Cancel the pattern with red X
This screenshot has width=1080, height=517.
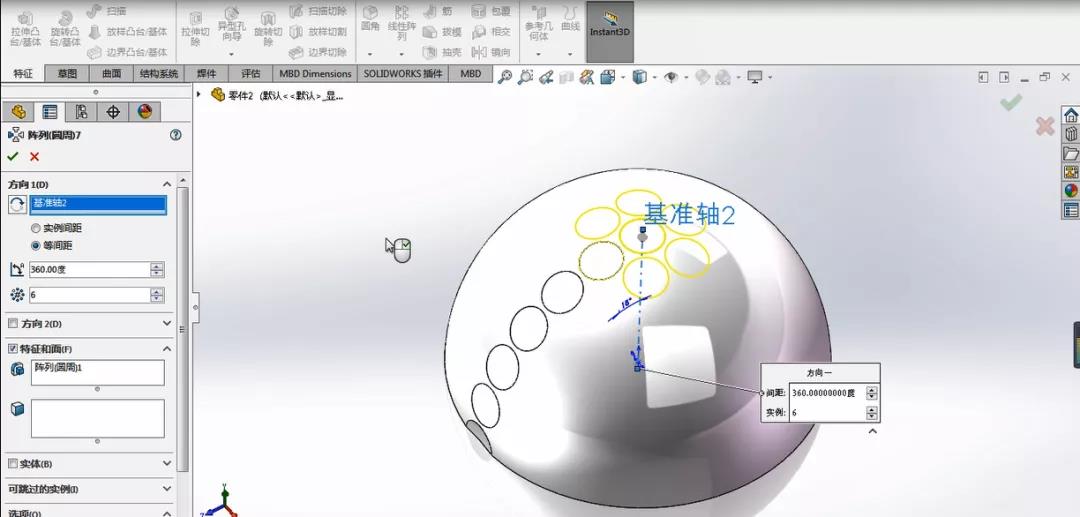coord(34,157)
